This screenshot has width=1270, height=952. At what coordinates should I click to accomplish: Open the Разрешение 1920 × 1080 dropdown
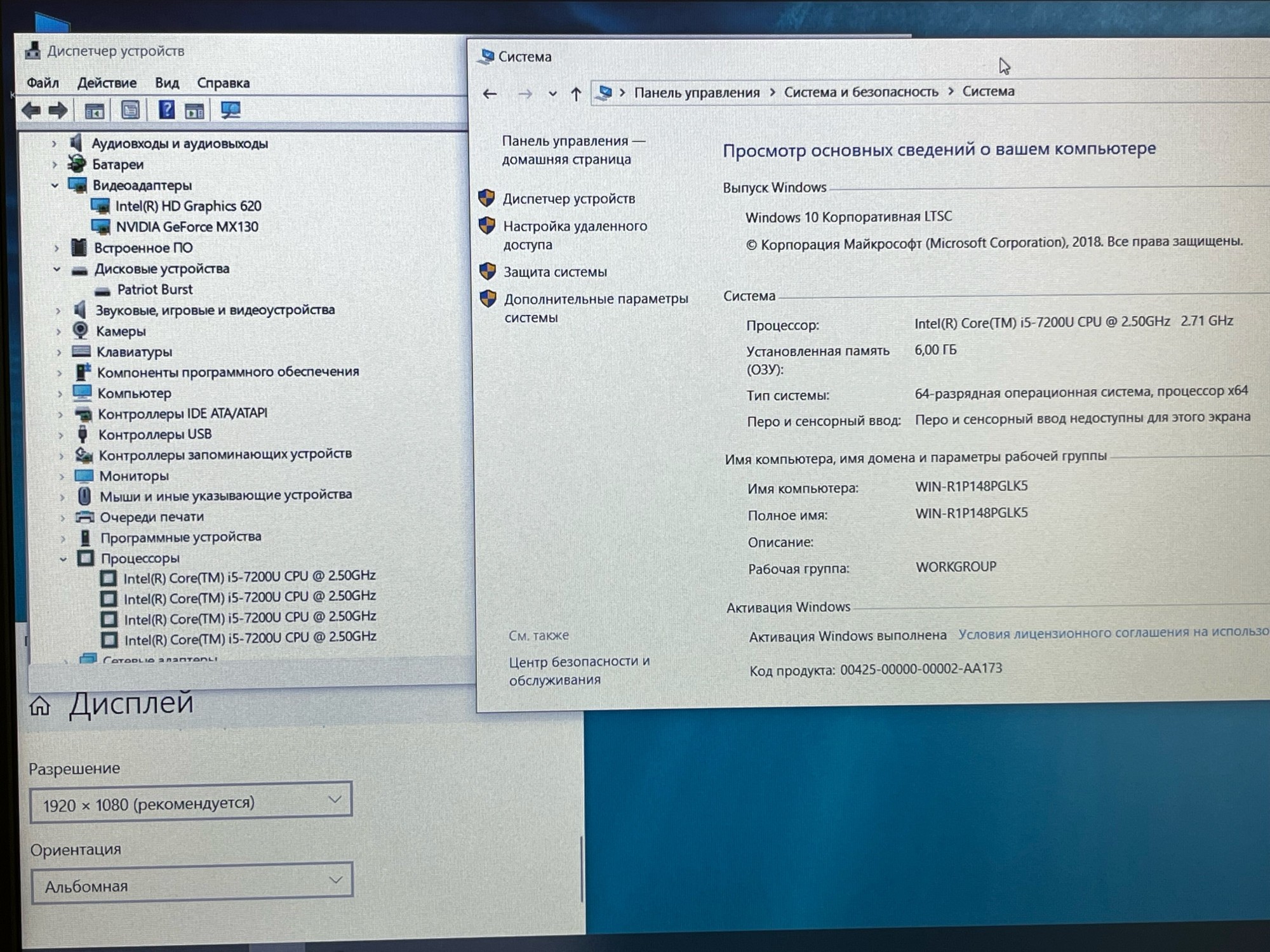point(191,803)
